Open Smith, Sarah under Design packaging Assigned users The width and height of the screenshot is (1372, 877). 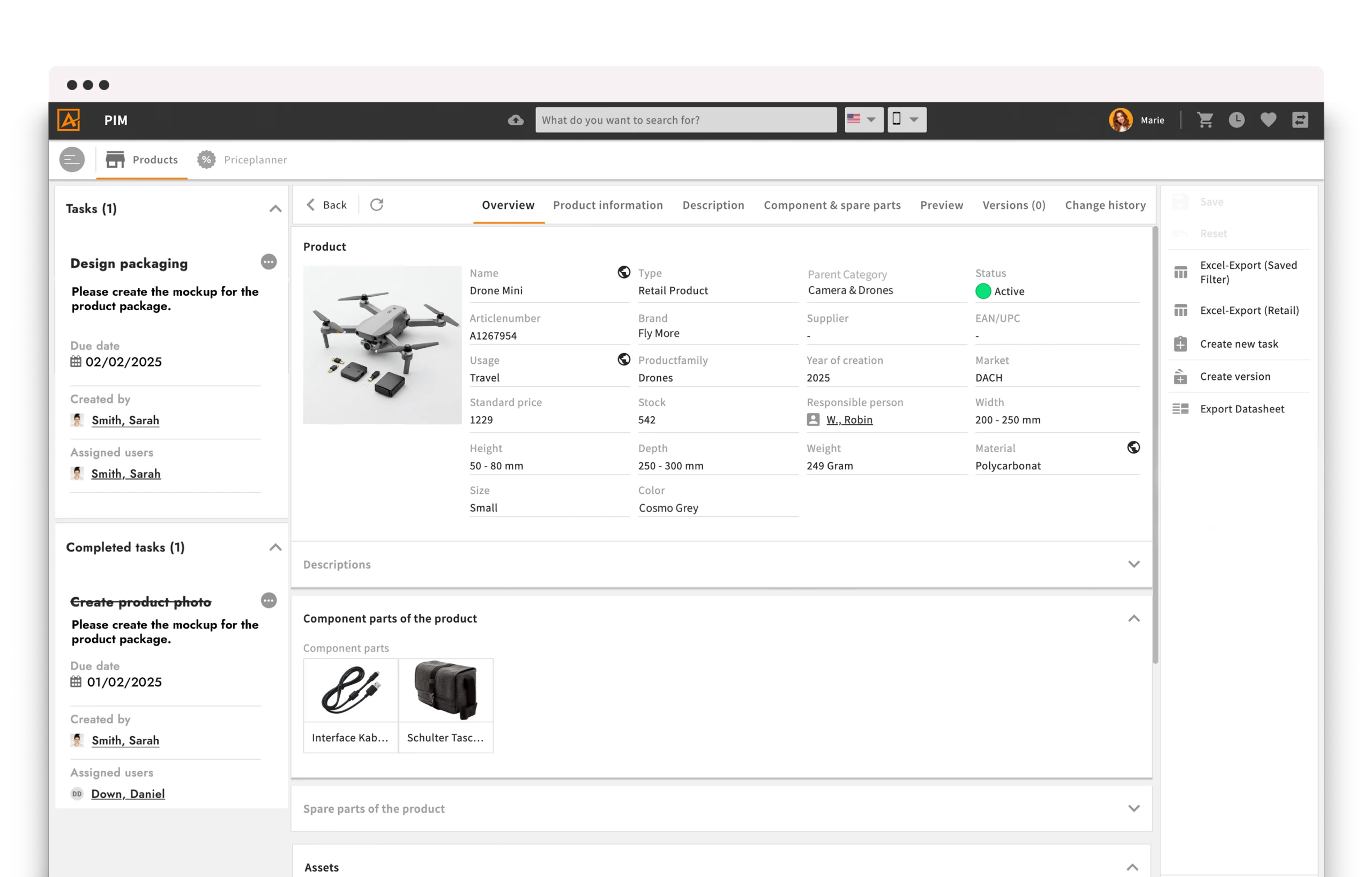point(126,473)
